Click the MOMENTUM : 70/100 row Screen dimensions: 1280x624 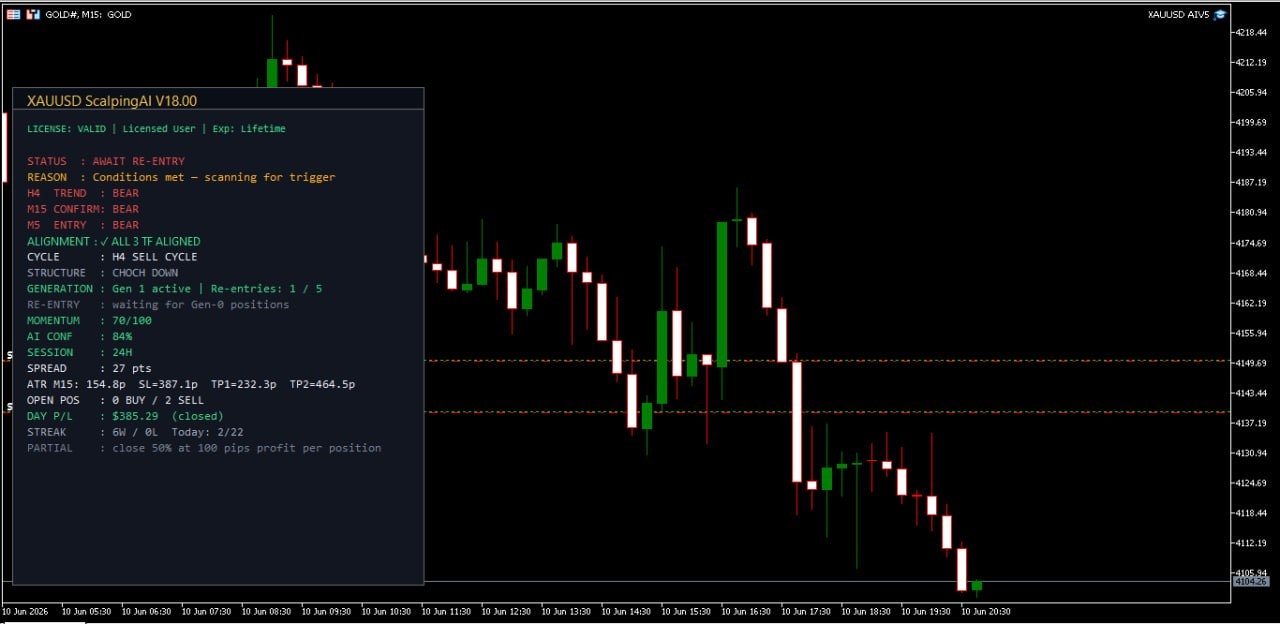coord(89,321)
